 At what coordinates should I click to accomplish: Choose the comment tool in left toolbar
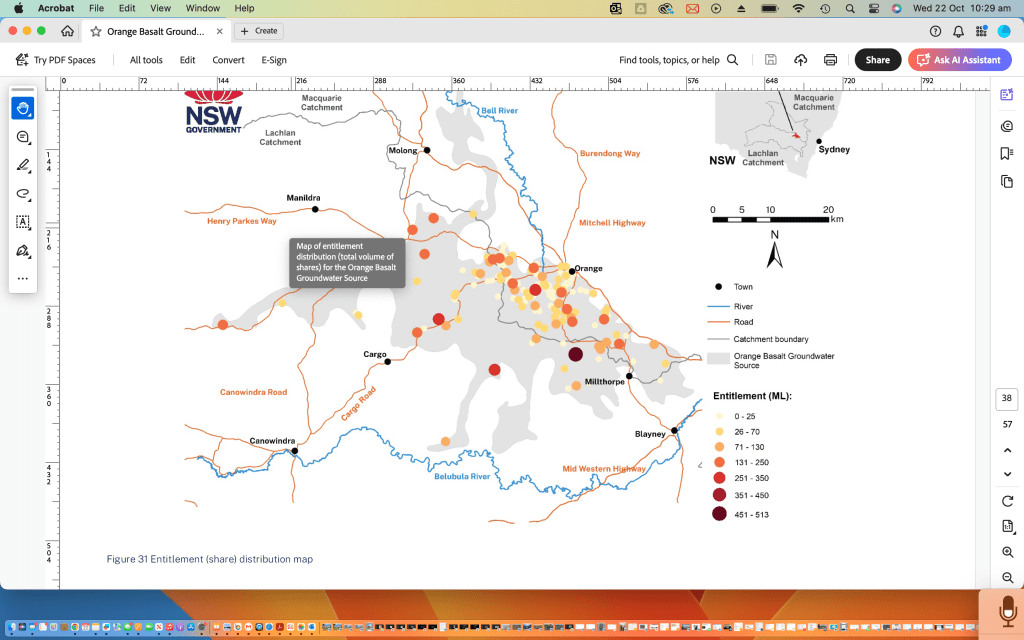(x=23, y=137)
